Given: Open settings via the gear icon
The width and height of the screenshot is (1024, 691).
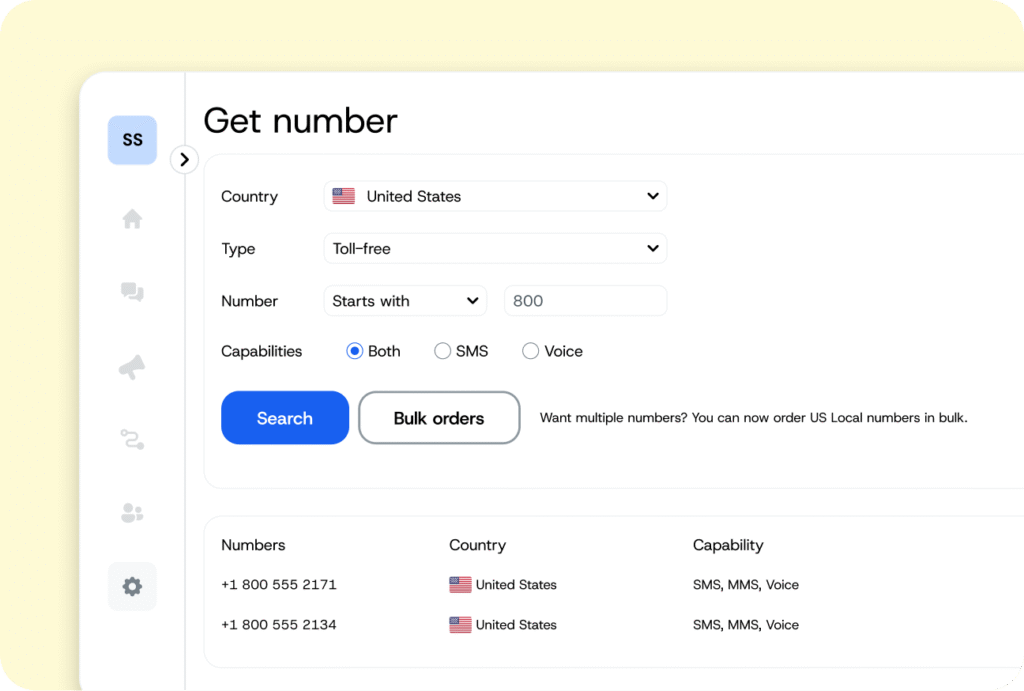Looking at the screenshot, I should (x=132, y=586).
